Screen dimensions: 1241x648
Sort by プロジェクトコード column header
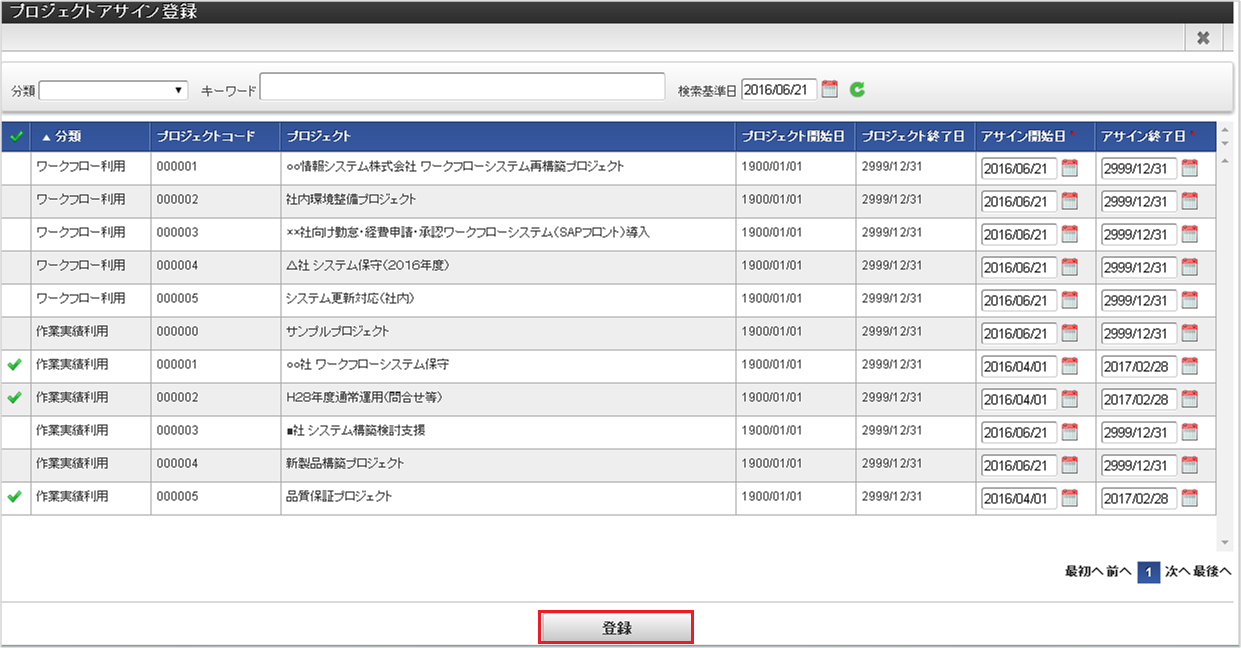click(206, 136)
